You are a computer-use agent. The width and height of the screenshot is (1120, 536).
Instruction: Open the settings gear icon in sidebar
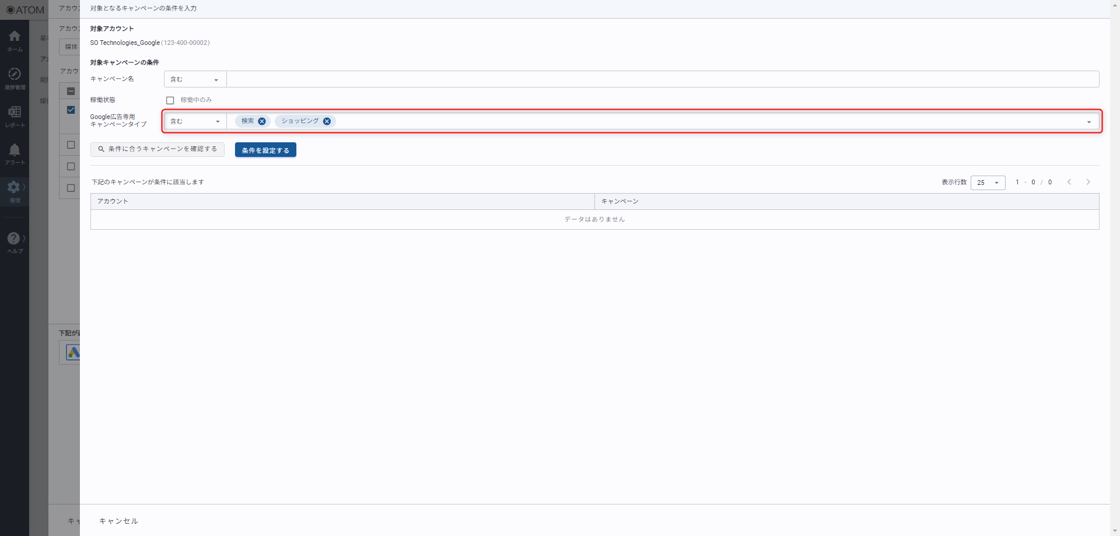tap(14, 187)
